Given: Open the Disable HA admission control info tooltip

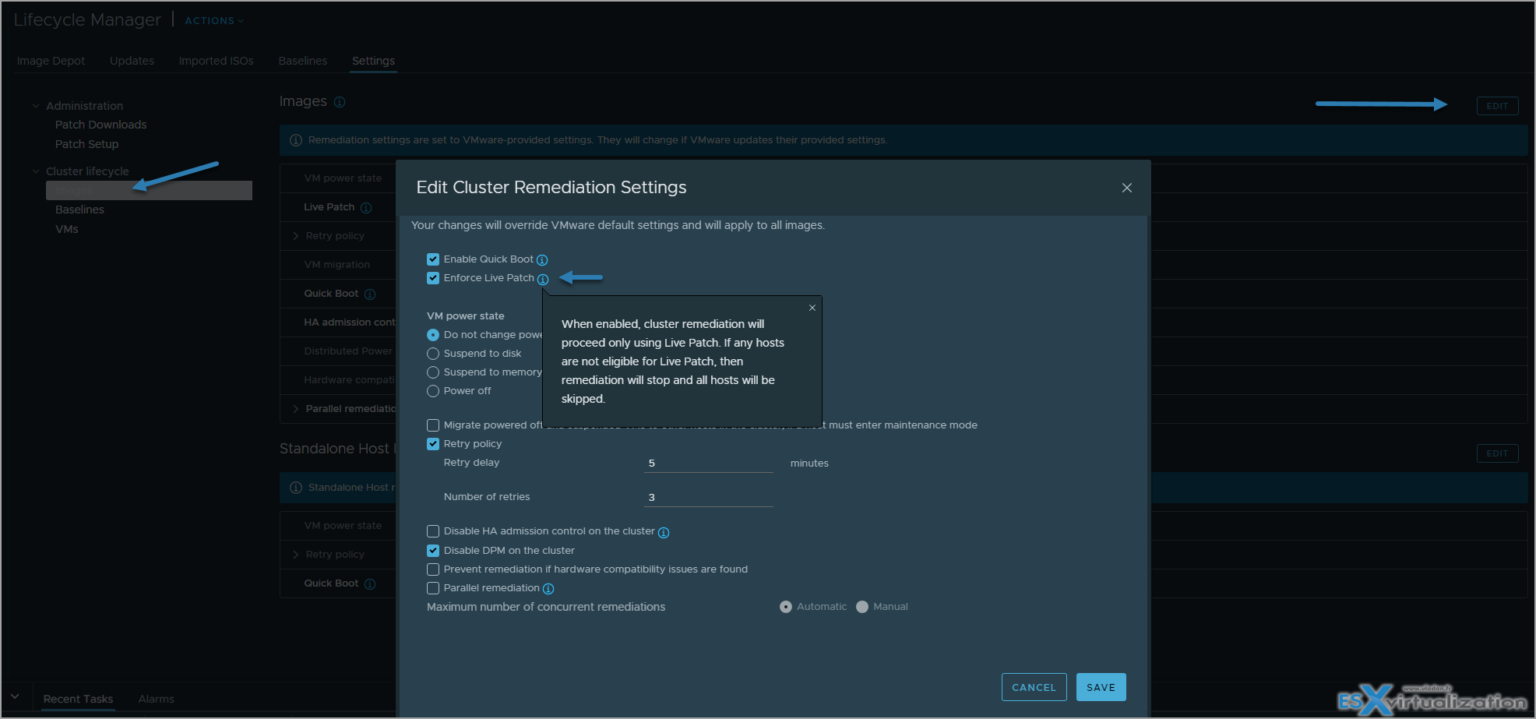Looking at the screenshot, I should (x=663, y=532).
